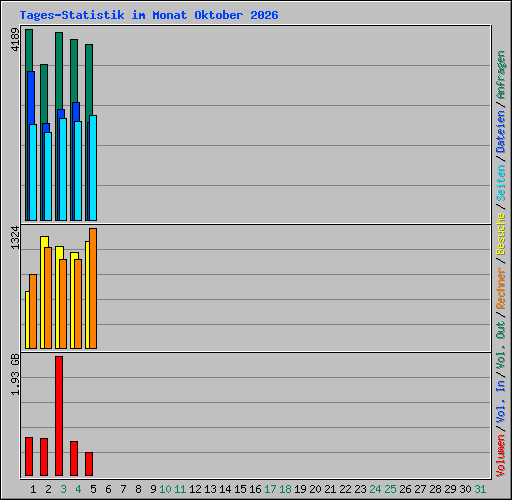Screen dimensions: 512x500
Task: Click day 2 on the x-axis
Action: [x=48, y=489]
